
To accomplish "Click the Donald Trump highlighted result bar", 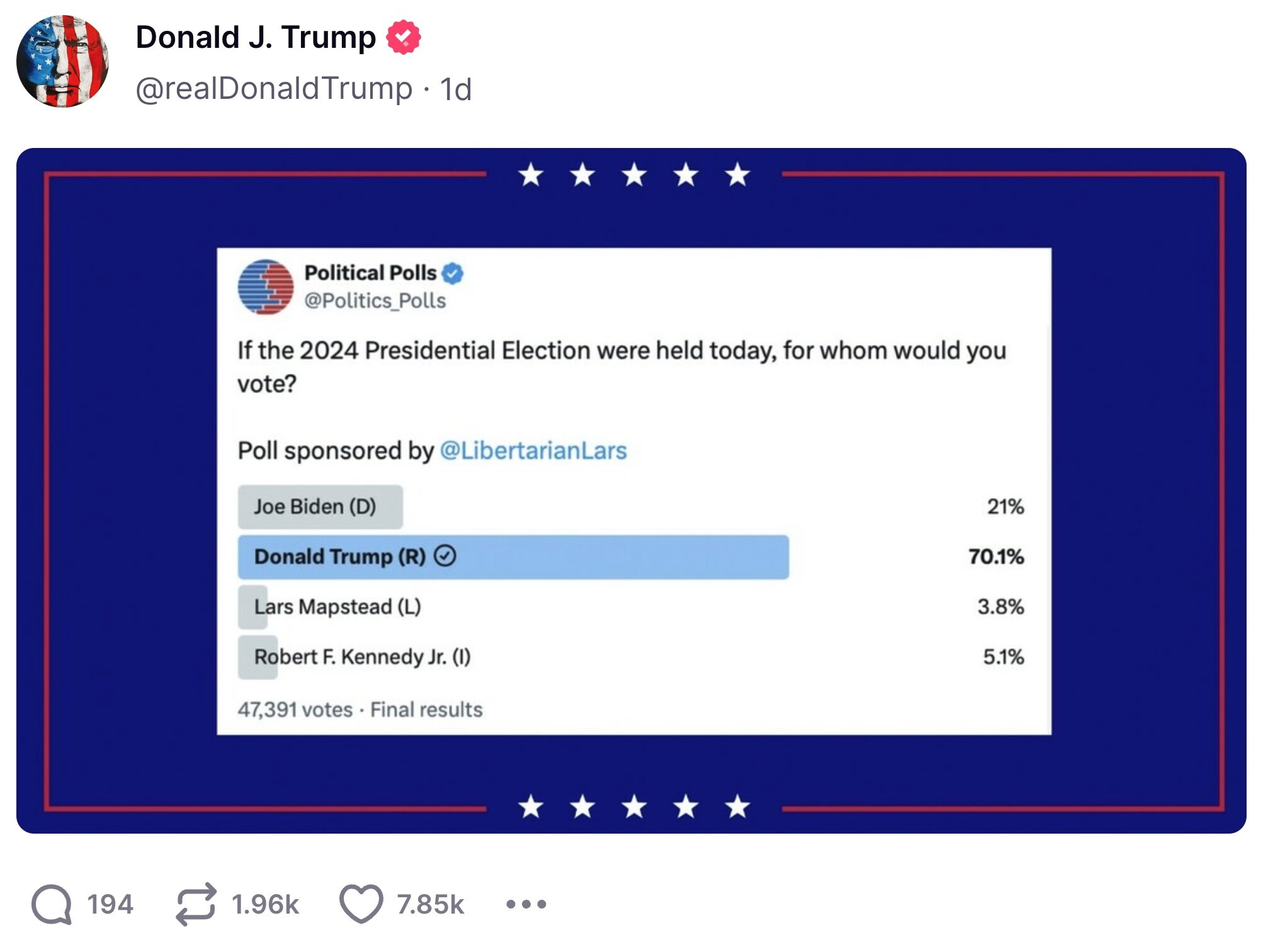I will 510,557.
